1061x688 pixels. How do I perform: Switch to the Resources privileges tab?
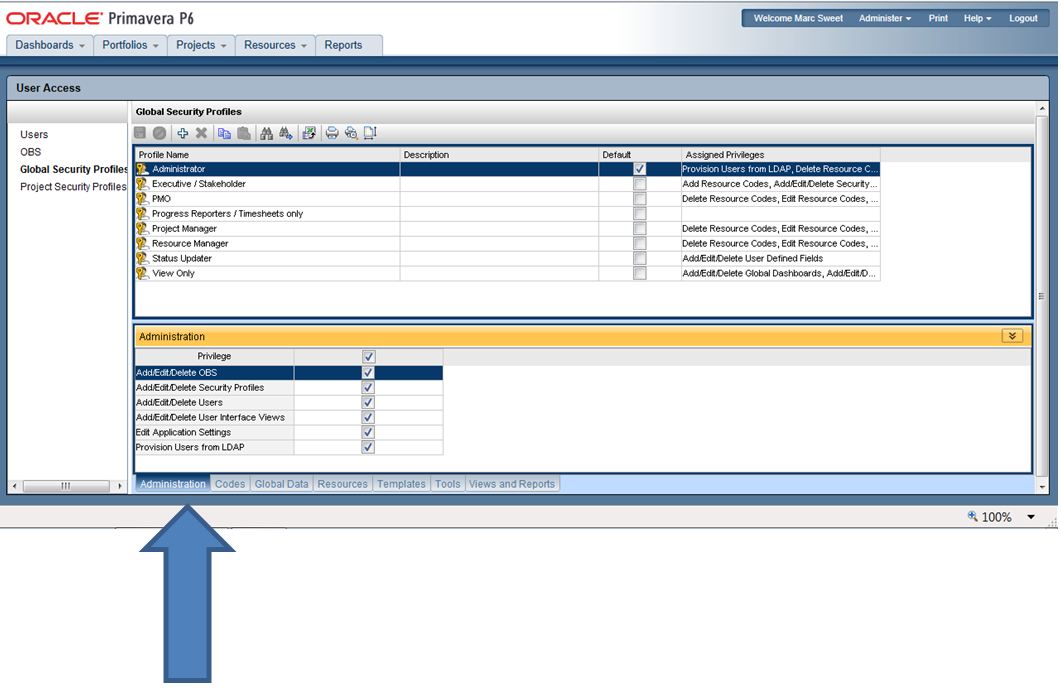342,484
